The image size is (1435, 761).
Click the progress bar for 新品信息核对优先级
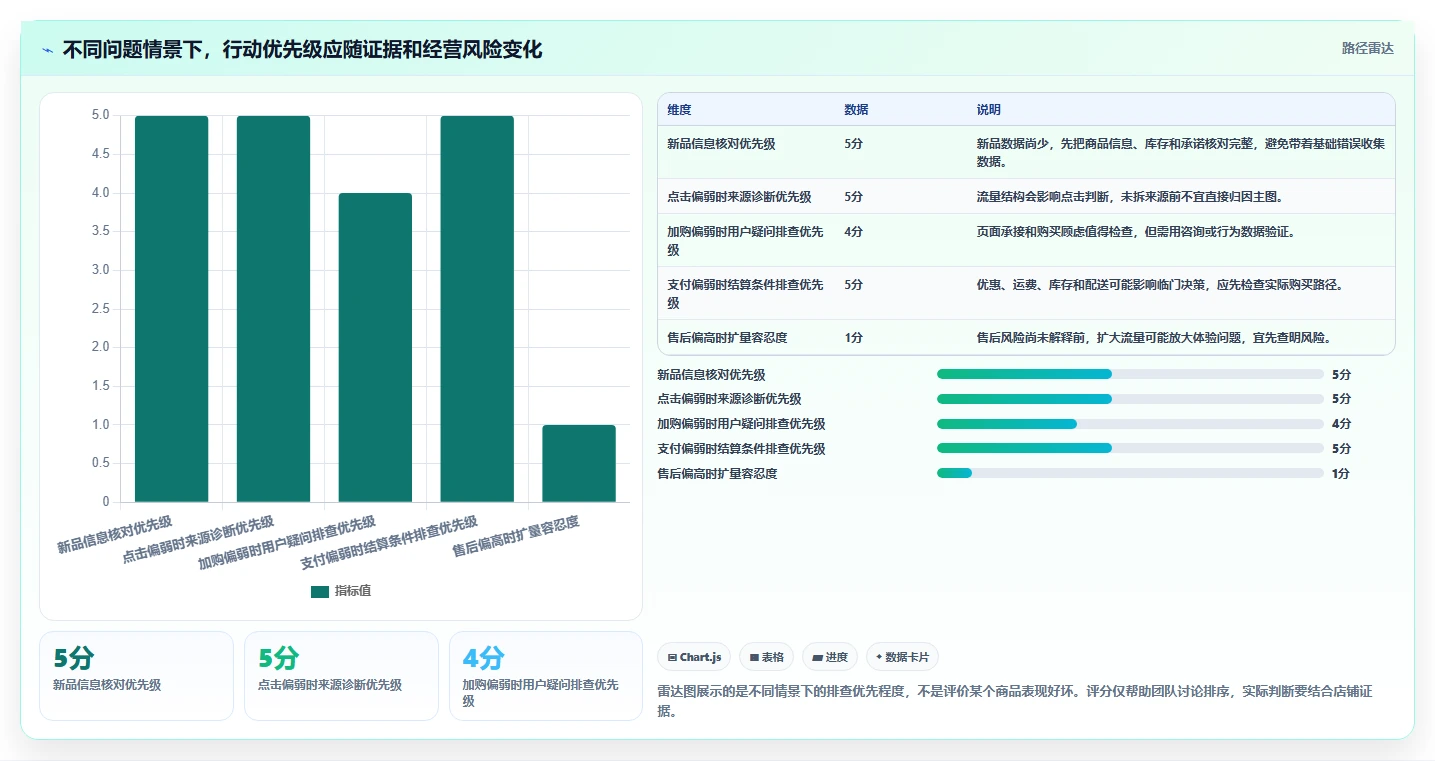tap(1130, 374)
